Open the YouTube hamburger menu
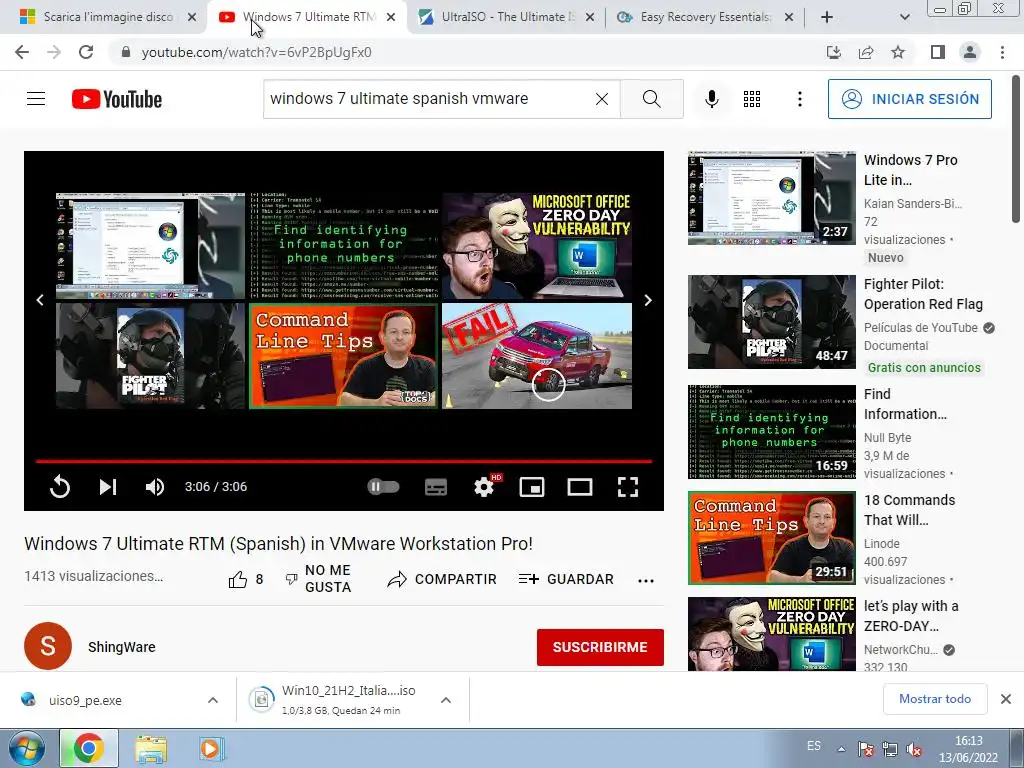1024x768 pixels. (x=36, y=99)
